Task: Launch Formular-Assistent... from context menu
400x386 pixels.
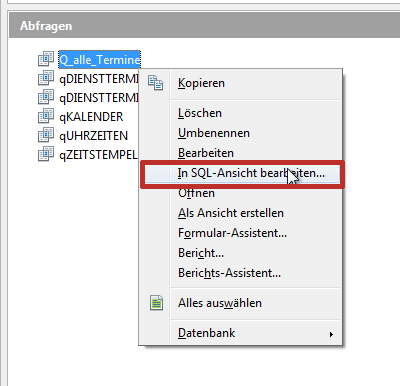Action: pyautogui.click(x=240, y=233)
